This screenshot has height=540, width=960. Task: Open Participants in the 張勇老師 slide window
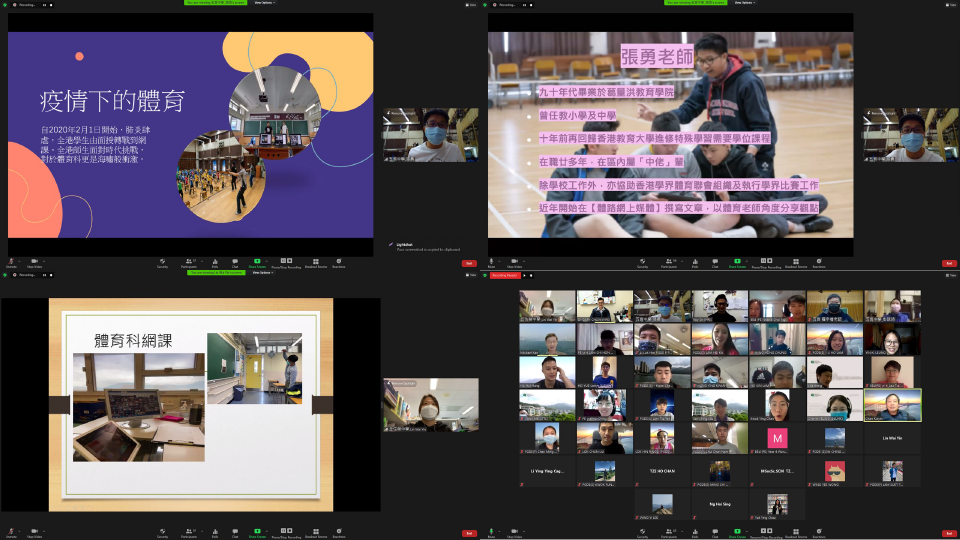tap(669, 263)
